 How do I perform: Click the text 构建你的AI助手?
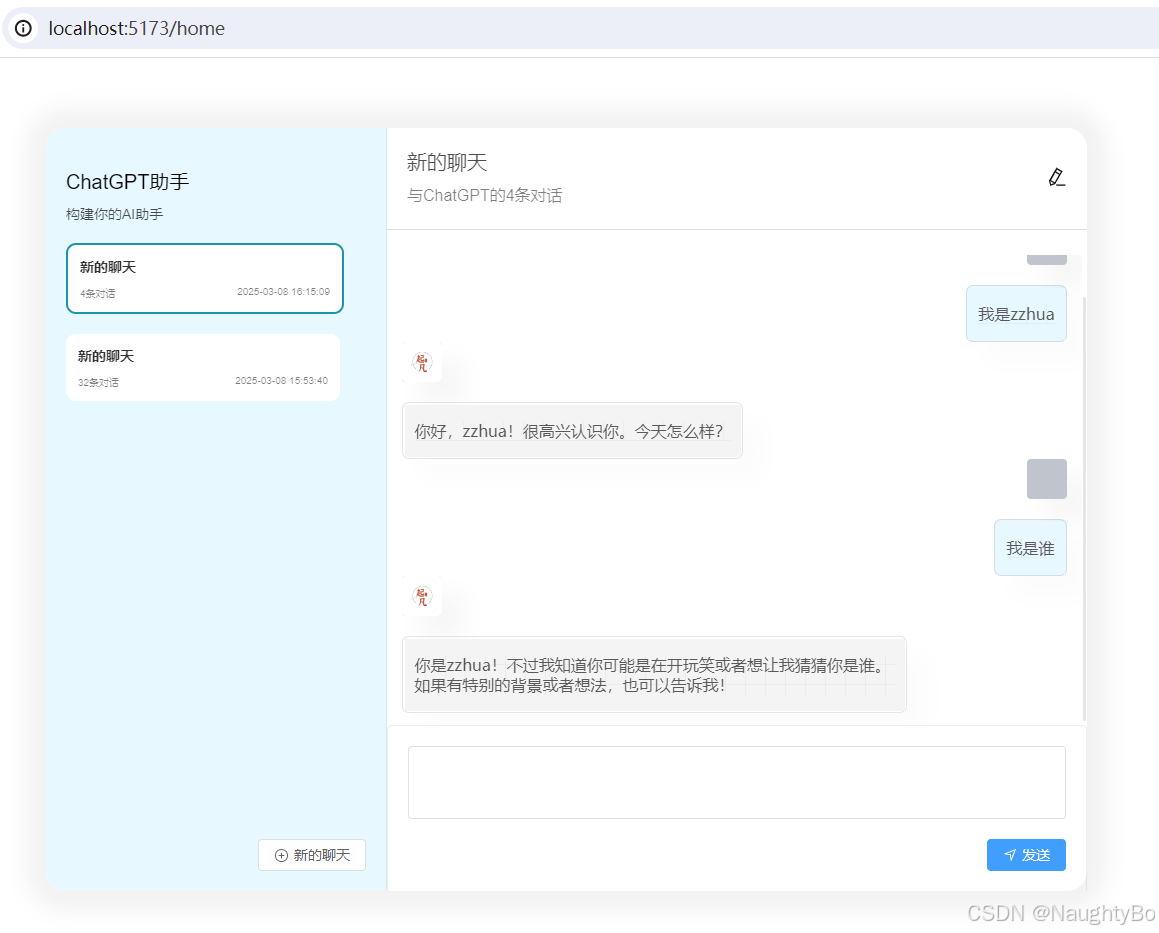coord(115,214)
